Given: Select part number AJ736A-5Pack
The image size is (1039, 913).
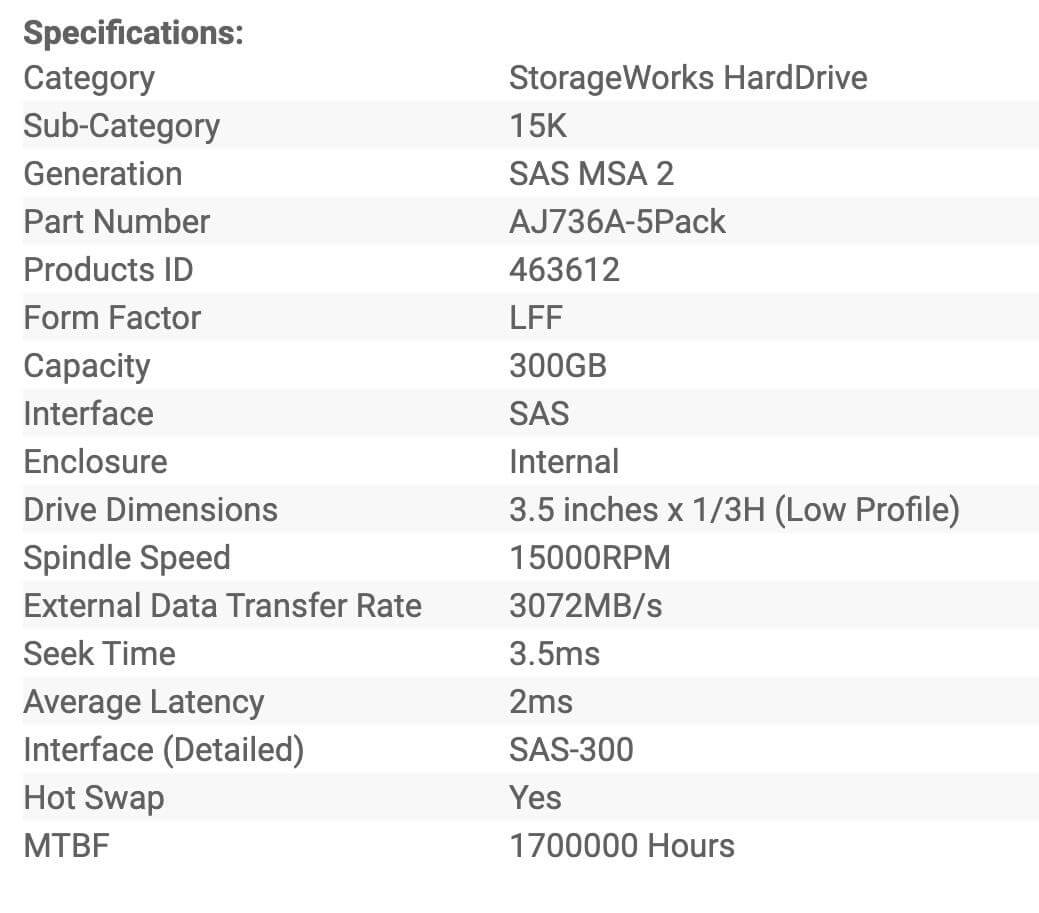Looking at the screenshot, I should 617,222.
